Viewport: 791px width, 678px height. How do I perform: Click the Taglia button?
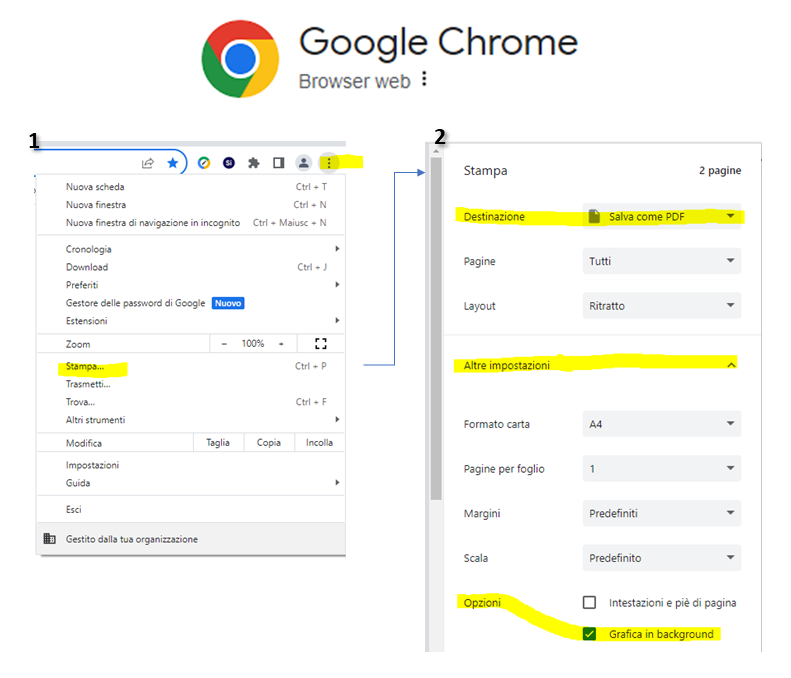tap(218, 442)
